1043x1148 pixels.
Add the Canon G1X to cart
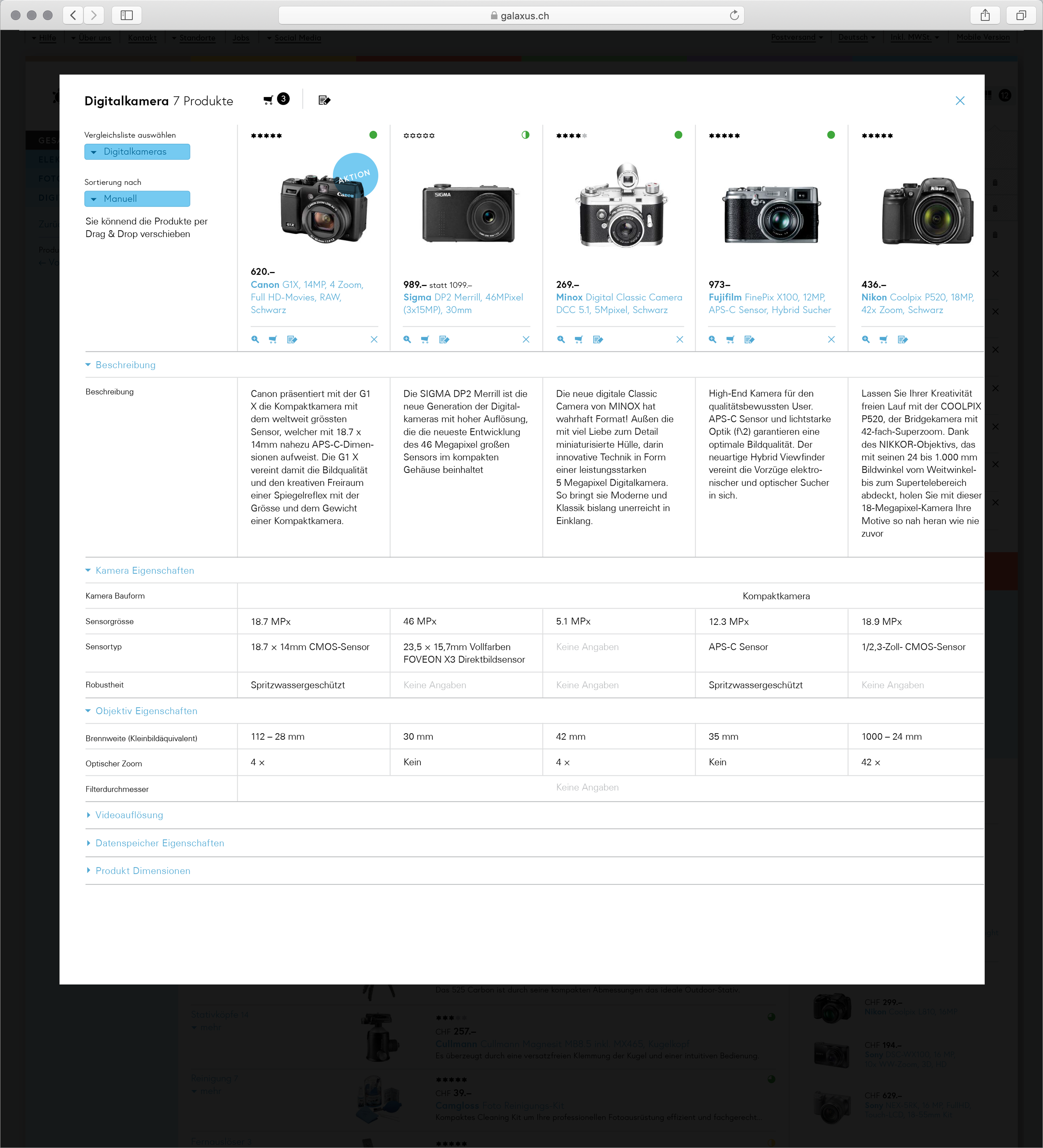[x=273, y=339]
